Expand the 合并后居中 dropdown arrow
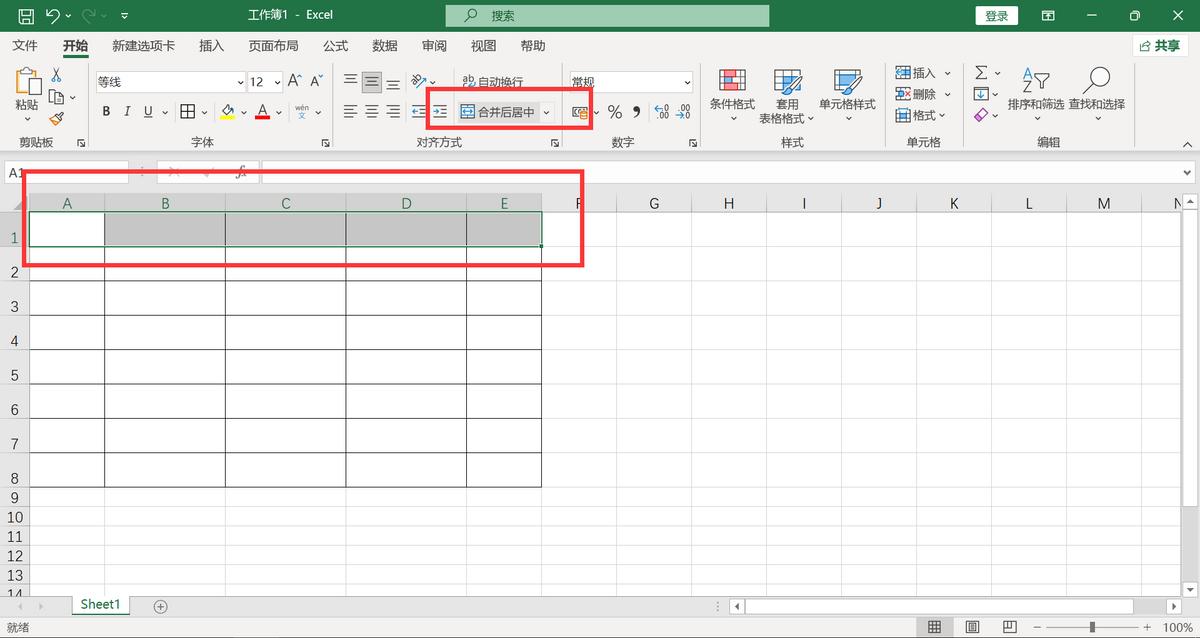 (x=546, y=111)
